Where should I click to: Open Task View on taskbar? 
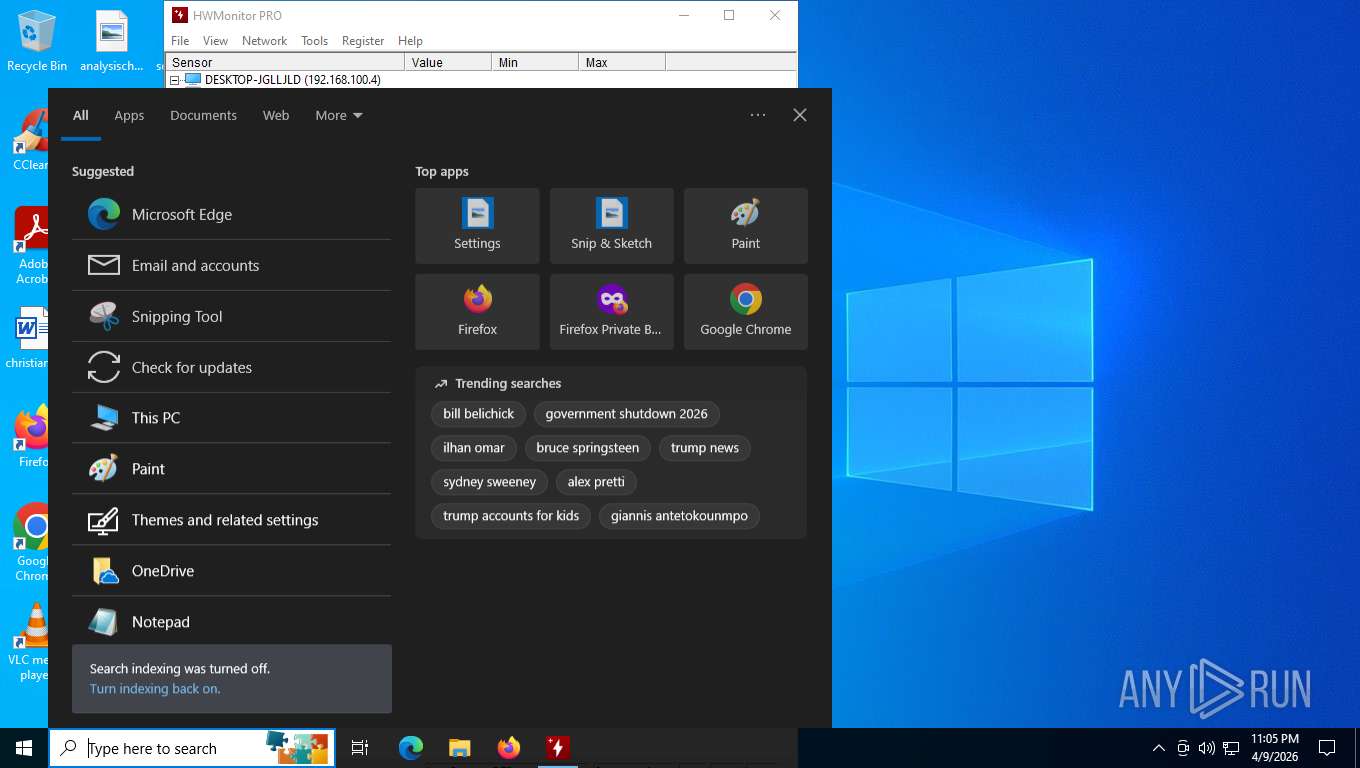pos(360,748)
